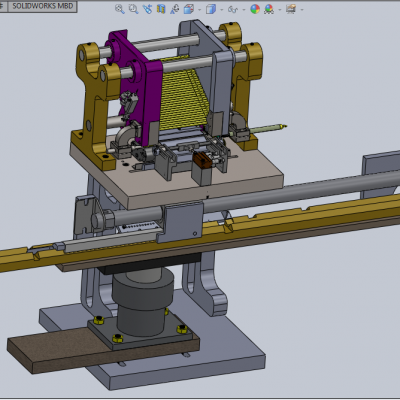Click the Apply Scene icon

coord(269,9)
